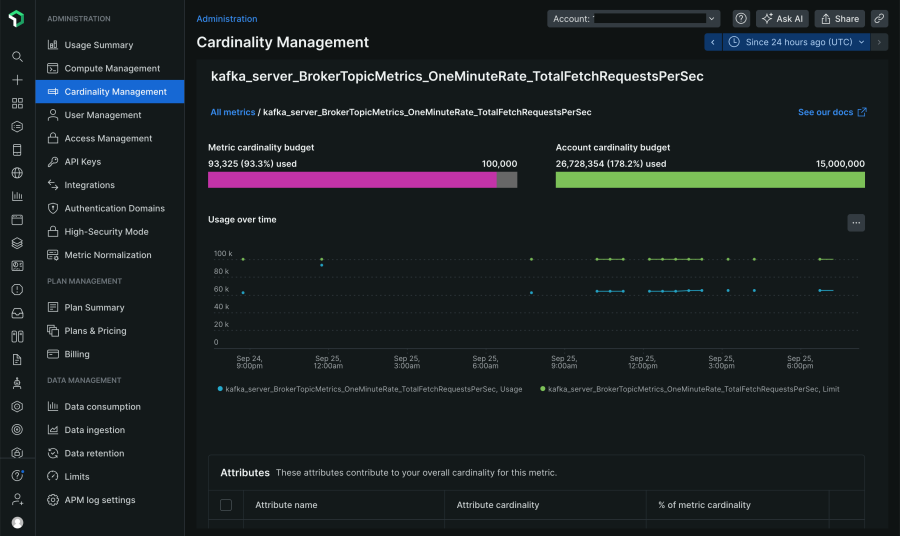This screenshot has width=900, height=536.
Task: Click the user avatar at bottom left
Action: pyautogui.click(x=17, y=522)
